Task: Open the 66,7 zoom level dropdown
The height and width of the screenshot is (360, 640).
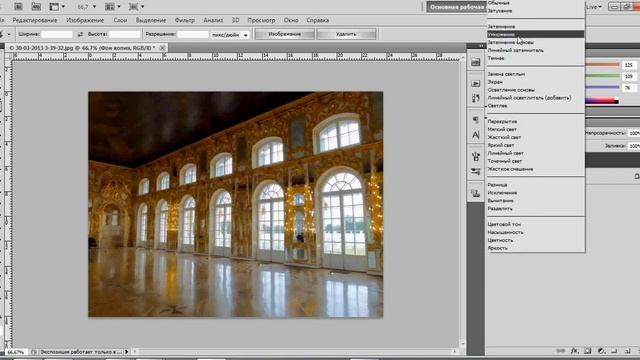Action: 87,7
